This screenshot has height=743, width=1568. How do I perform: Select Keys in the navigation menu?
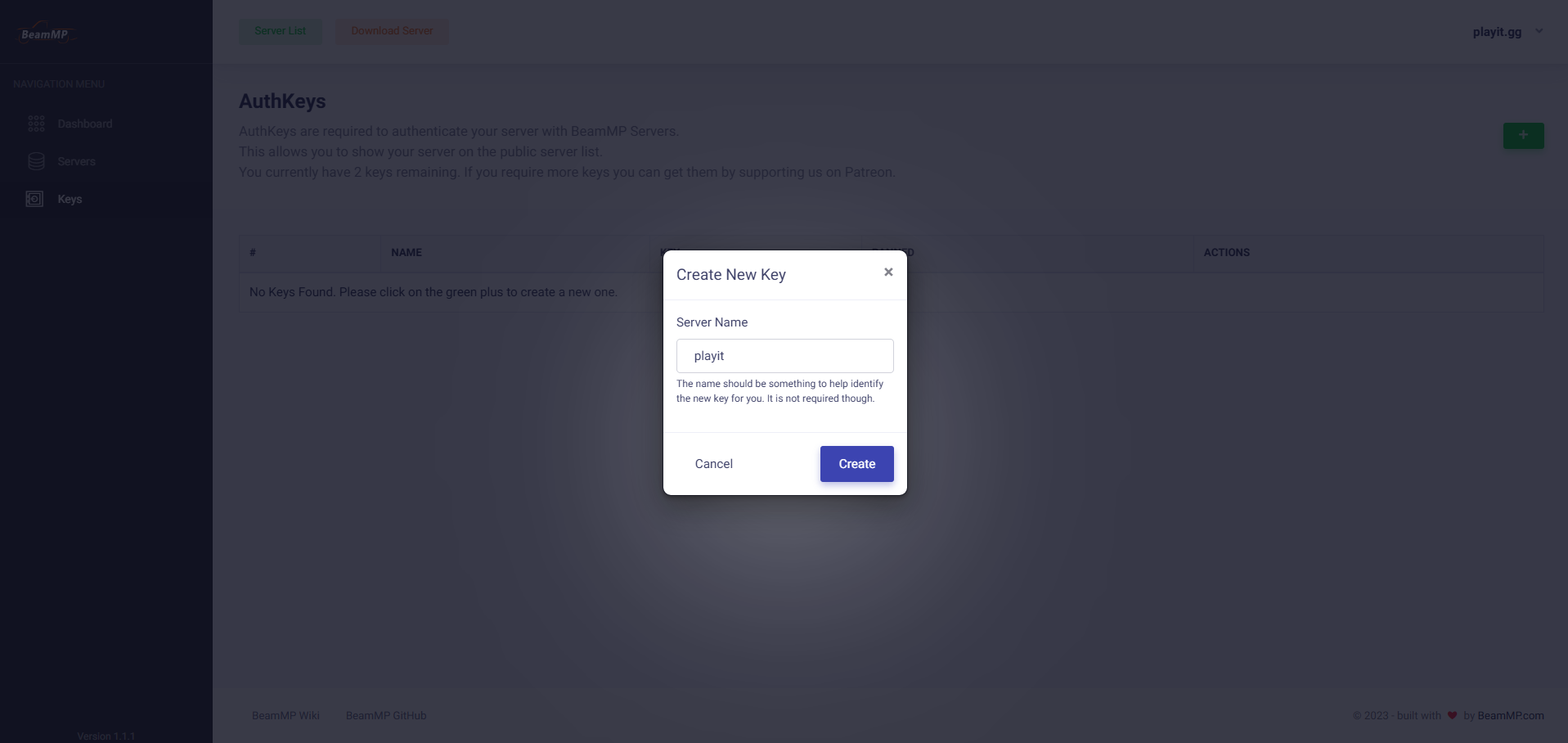pyautogui.click(x=70, y=199)
